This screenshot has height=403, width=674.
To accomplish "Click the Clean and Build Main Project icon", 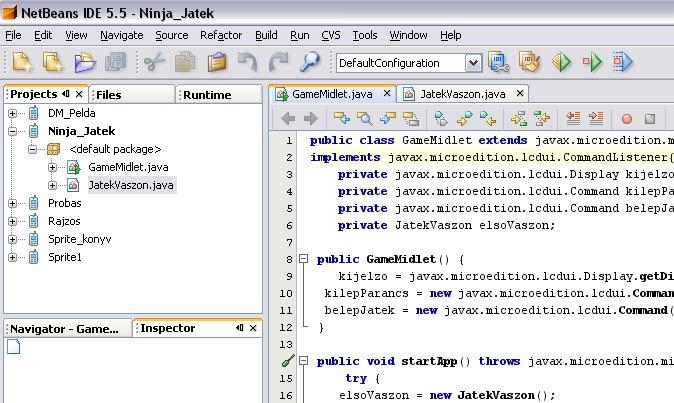I will coord(529,62).
